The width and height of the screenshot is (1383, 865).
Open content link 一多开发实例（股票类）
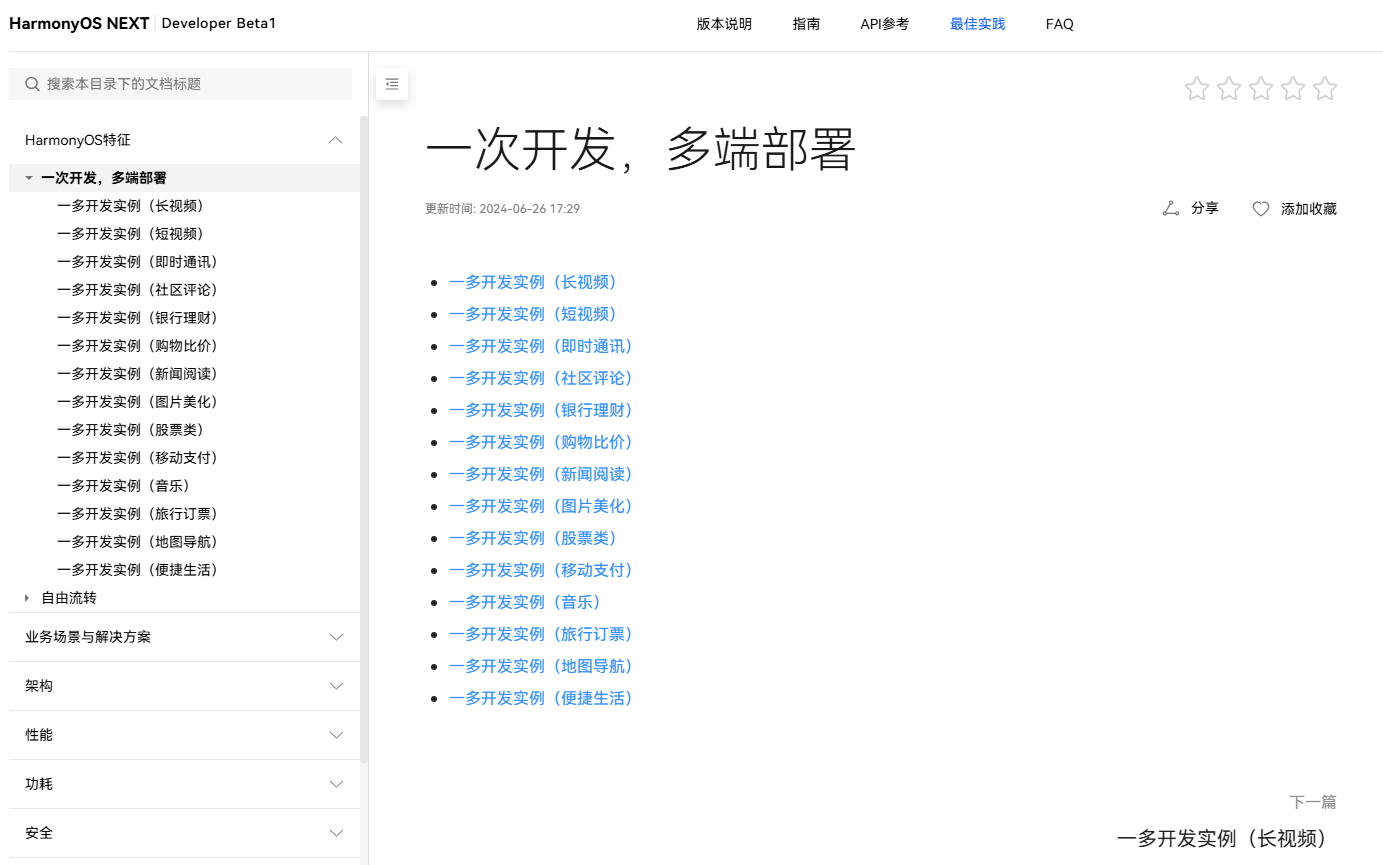click(x=536, y=538)
